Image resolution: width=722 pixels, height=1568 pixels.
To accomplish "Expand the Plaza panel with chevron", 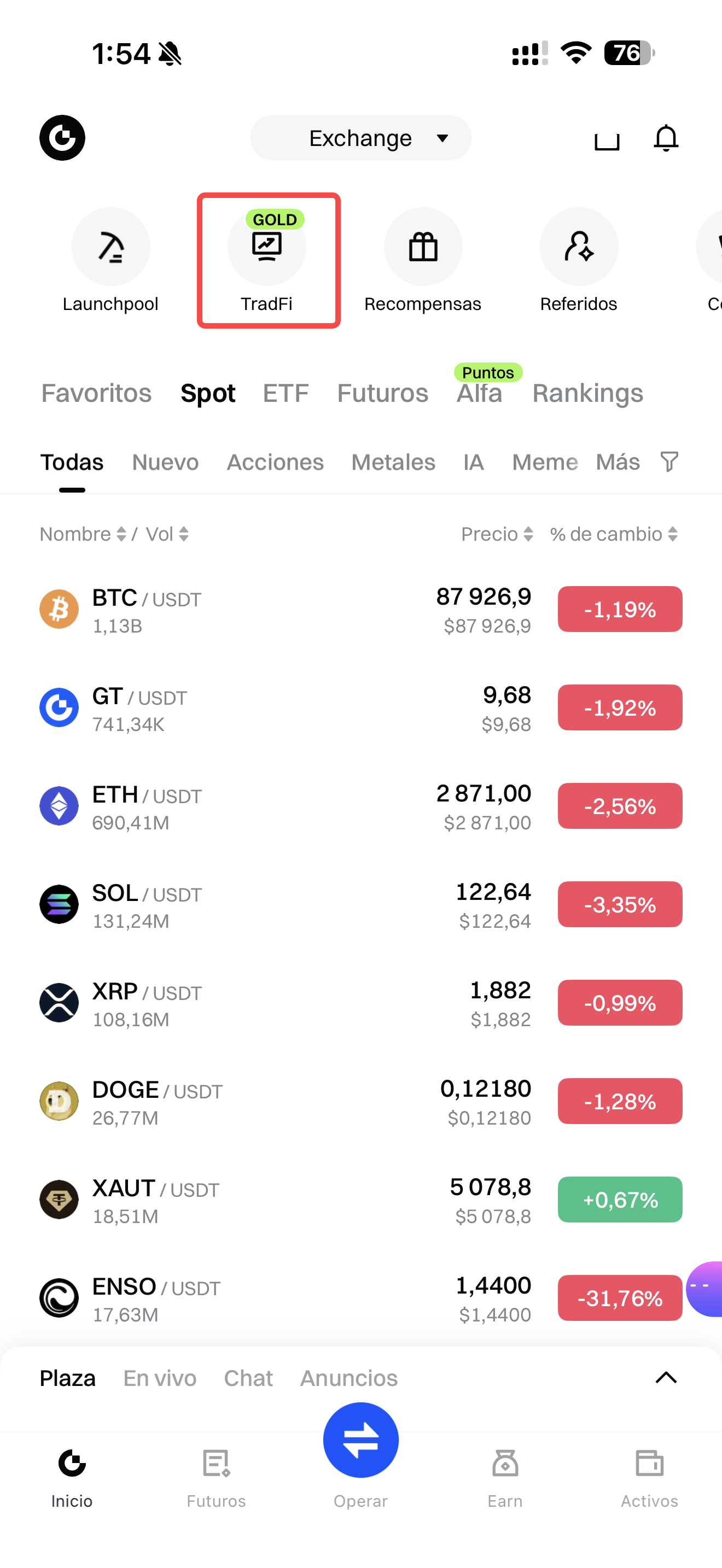I will tap(665, 1378).
